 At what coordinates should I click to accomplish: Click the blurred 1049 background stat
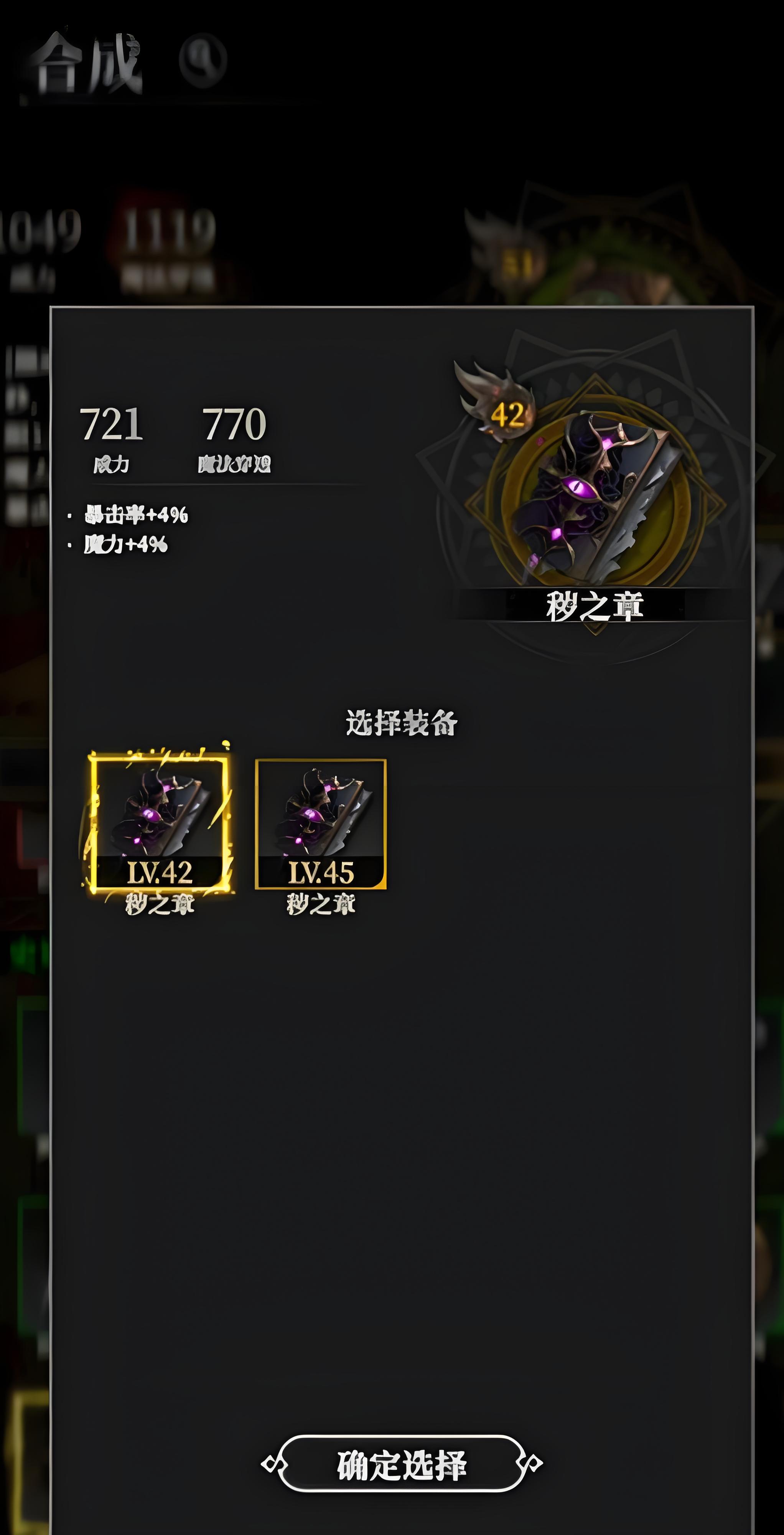(41, 230)
